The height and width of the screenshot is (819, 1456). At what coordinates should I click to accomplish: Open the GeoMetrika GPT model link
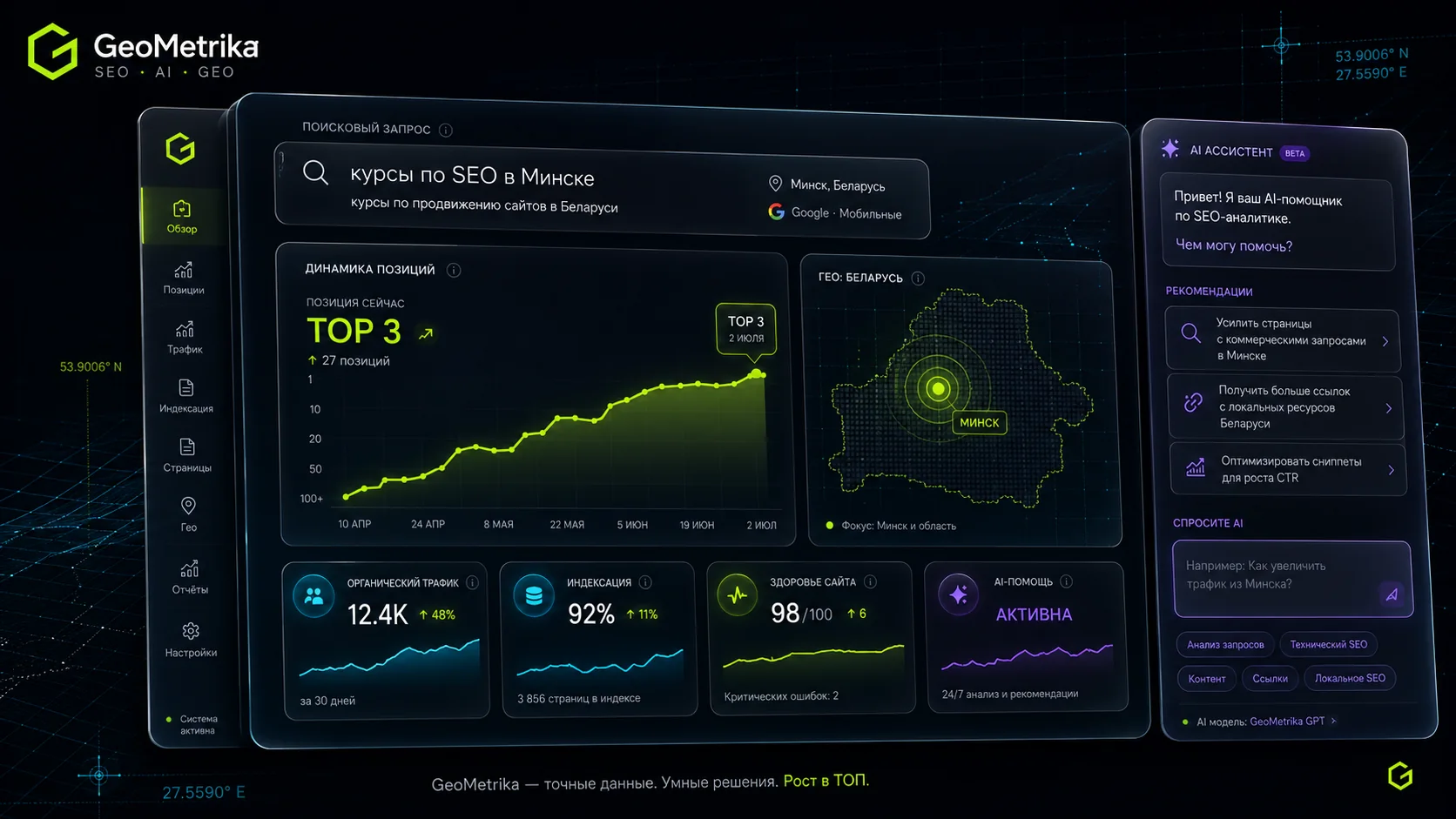(x=1287, y=721)
